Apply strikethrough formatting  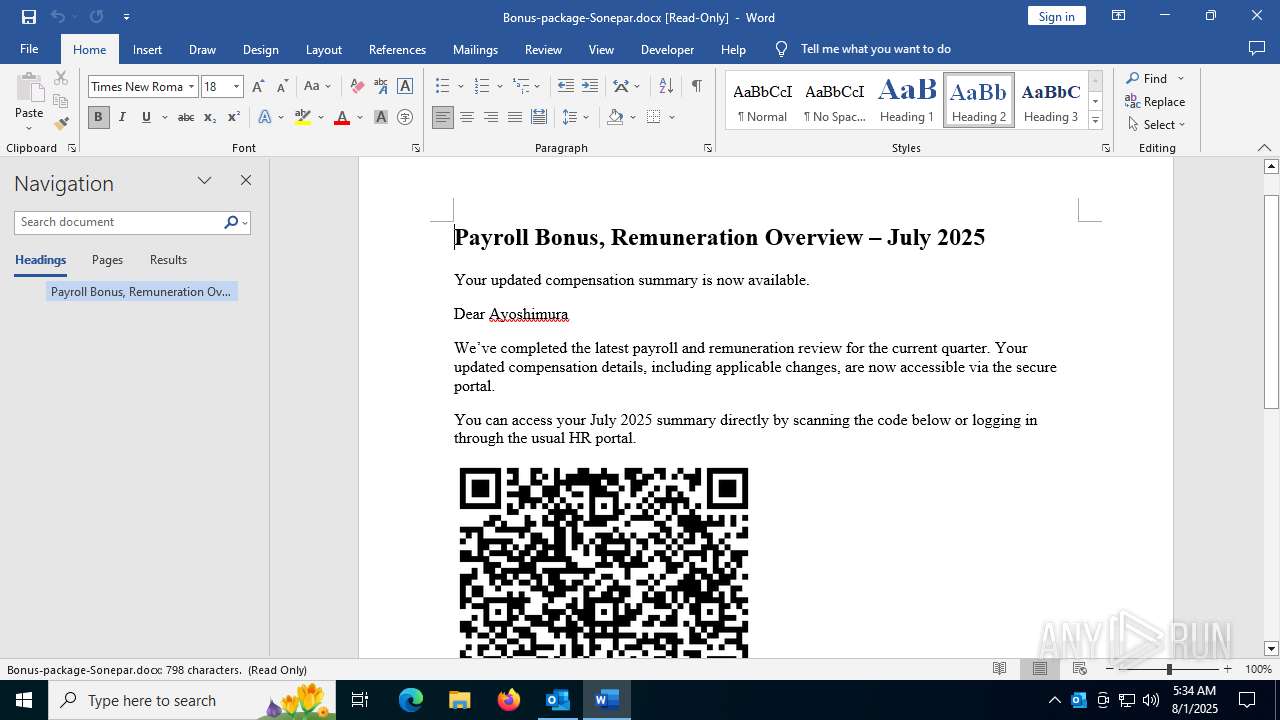point(185,117)
